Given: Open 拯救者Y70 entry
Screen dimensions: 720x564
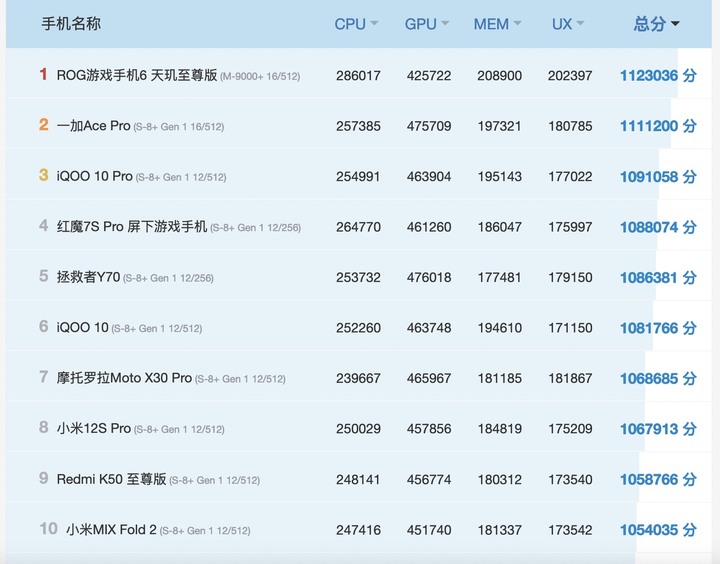Looking at the screenshot, I should 88,277.
